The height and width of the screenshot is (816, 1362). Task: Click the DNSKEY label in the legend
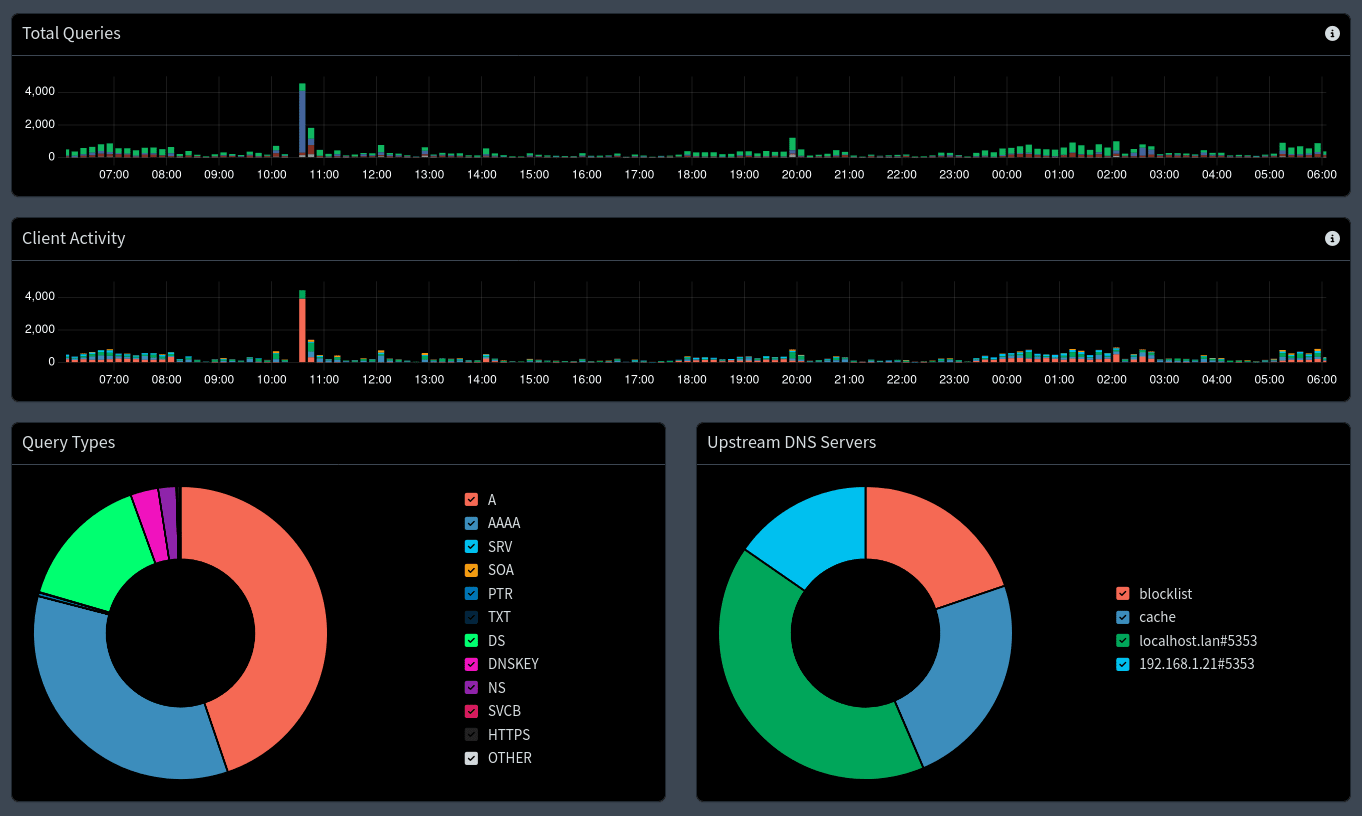513,664
